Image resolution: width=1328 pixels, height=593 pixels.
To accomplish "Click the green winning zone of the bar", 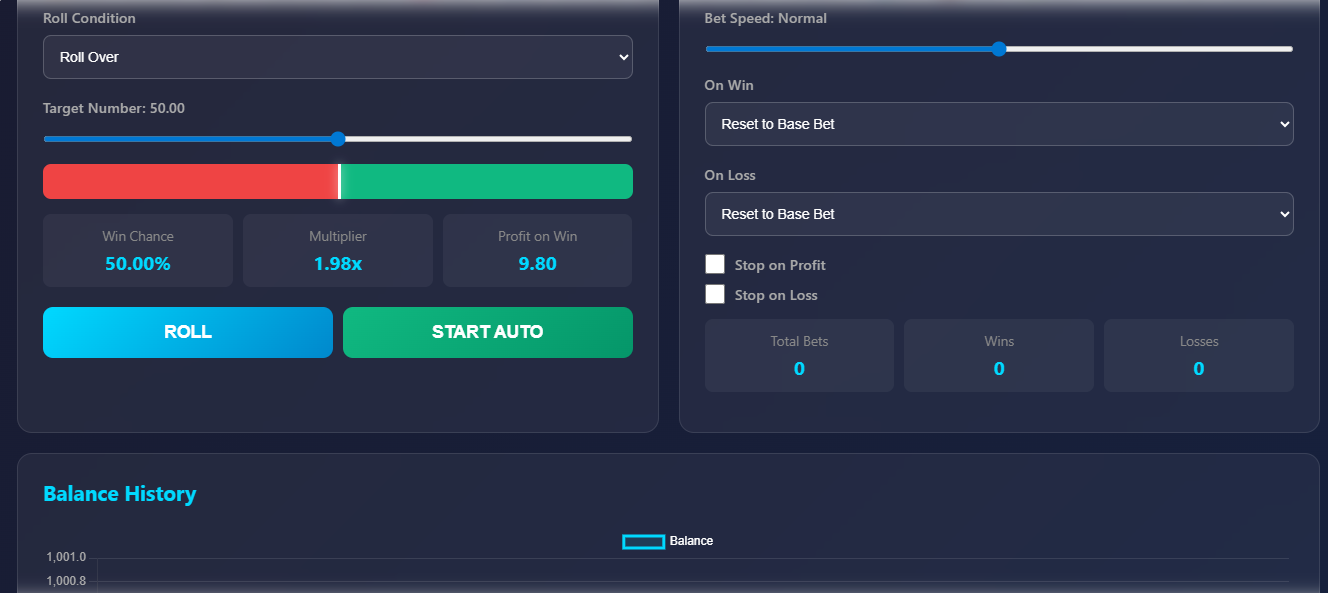I will 486,182.
